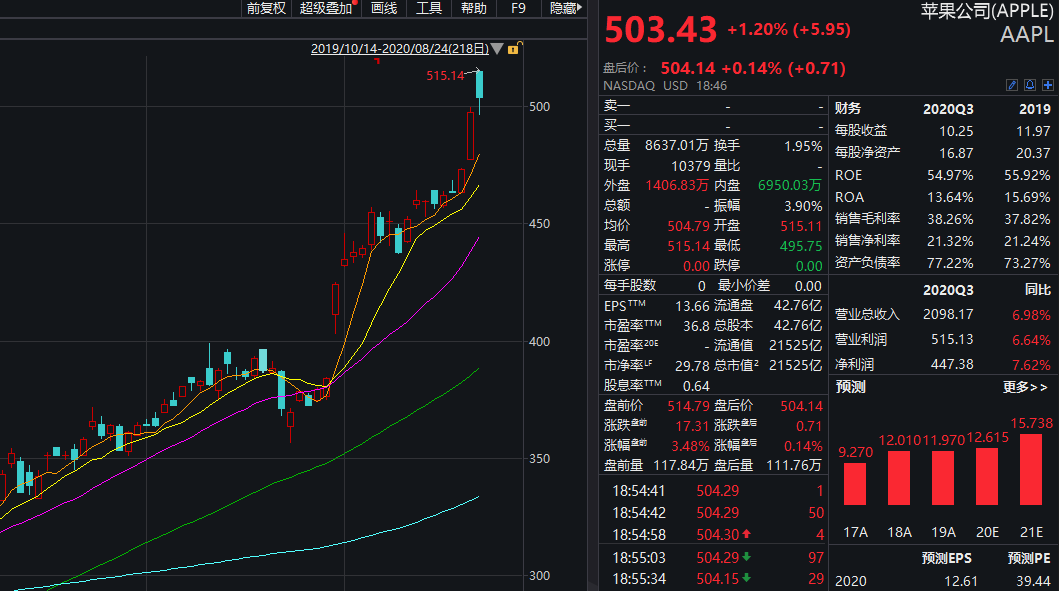1059x591 pixels.
Task: Add AAPL to watchlist with the plus icon
Action: (x=1048, y=85)
